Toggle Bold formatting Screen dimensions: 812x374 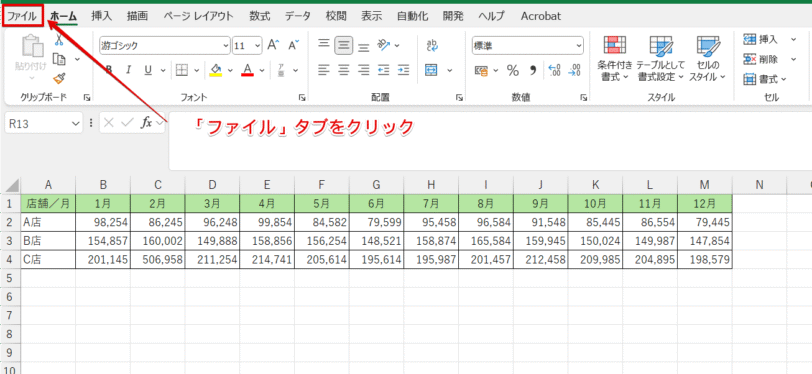click(x=109, y=70)
